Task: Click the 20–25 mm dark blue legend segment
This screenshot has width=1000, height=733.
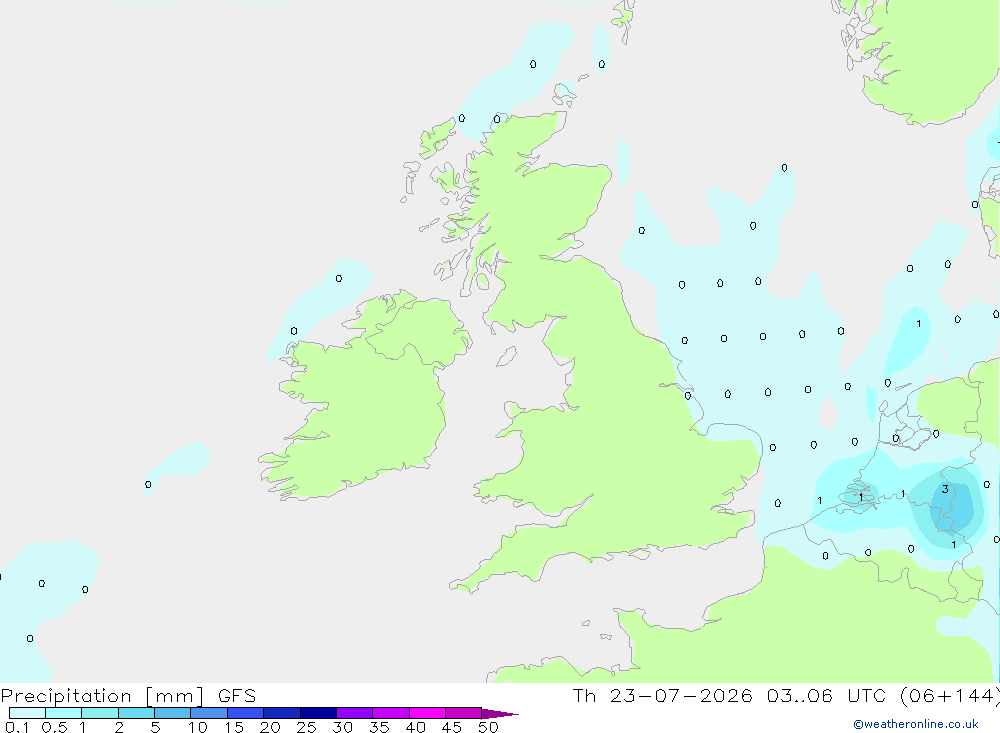Action: [281, 713]
